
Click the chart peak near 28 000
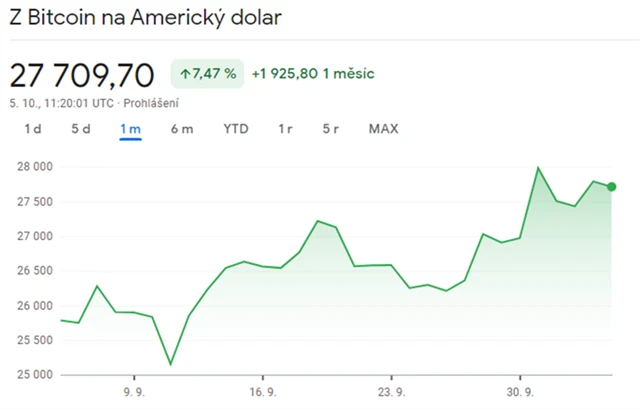pos(538,167)
